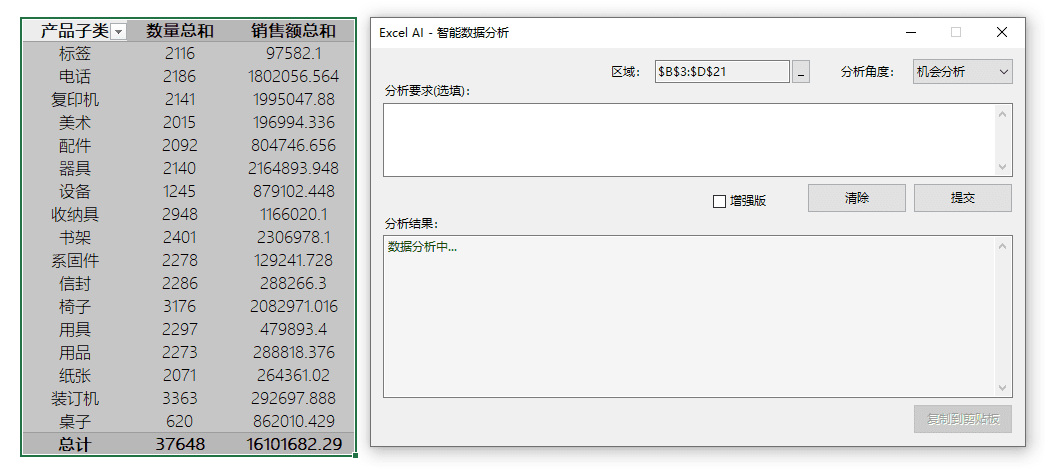Select the 复印机 row label cell

point(75,99)
